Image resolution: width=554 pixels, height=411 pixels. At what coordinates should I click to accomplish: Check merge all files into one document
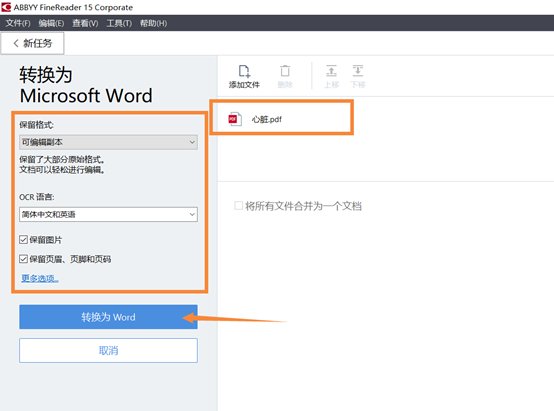(x=238, y=206)
